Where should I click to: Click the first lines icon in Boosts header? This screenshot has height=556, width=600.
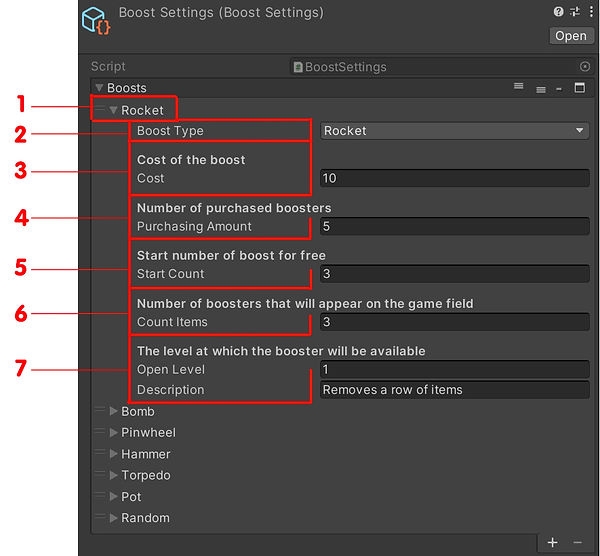[x=519, y=88]
